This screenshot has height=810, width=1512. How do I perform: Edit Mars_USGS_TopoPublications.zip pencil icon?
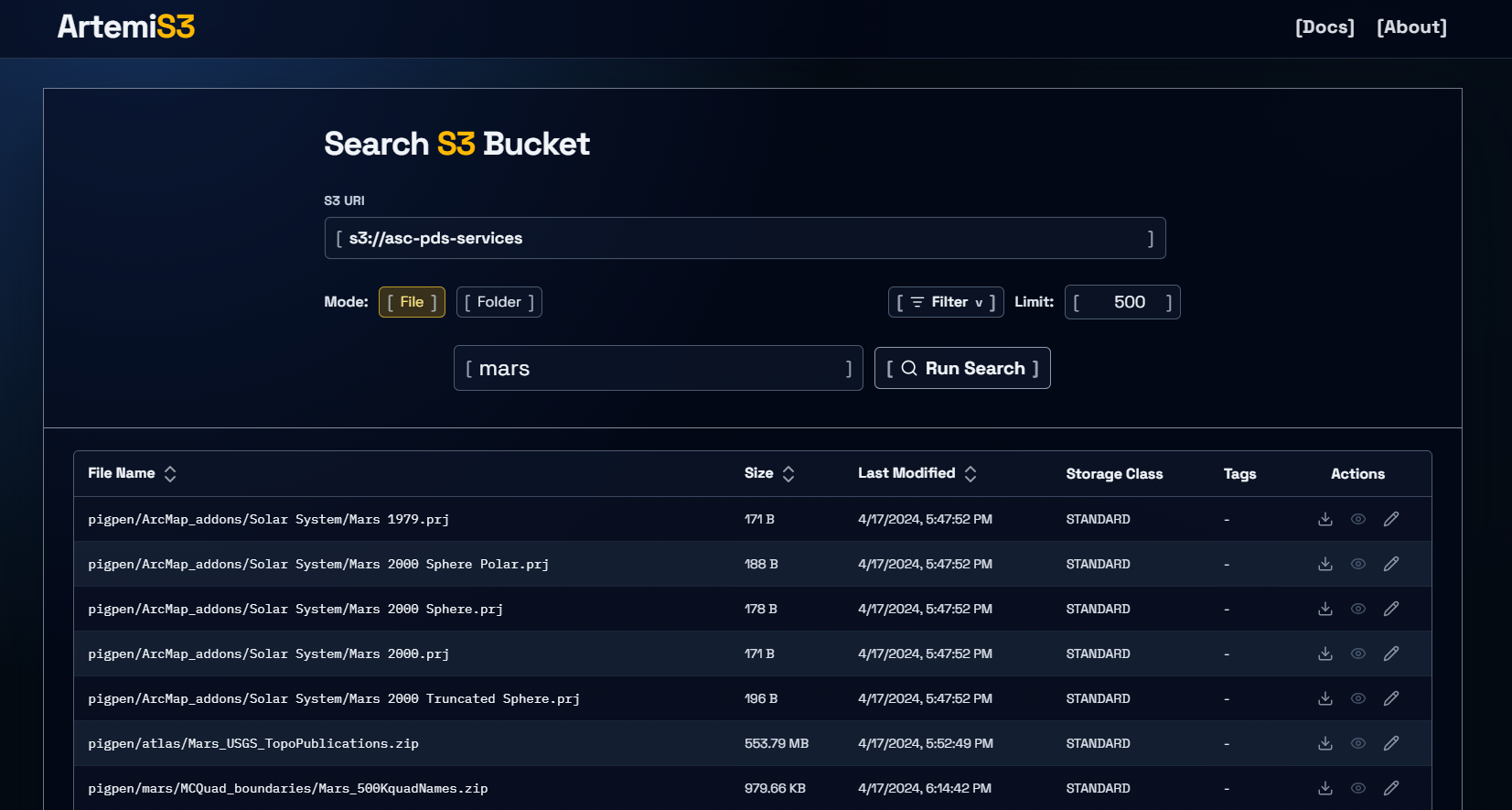pos(1391,743)
